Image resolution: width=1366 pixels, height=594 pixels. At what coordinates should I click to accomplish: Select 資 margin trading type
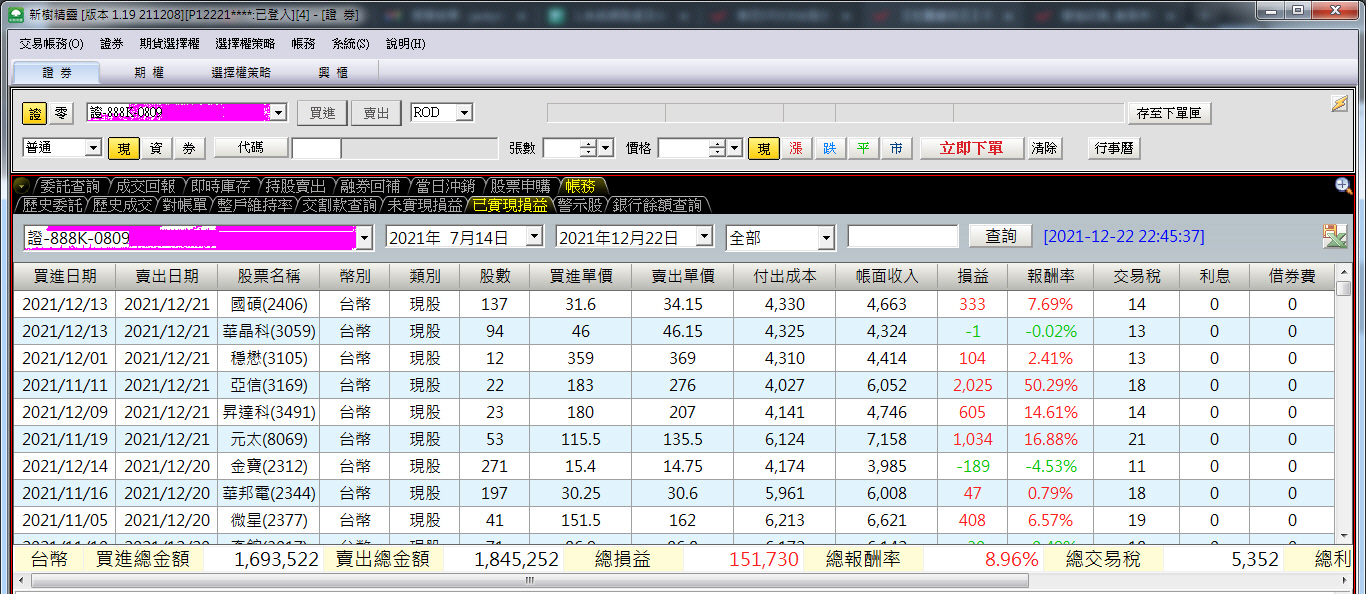(156, 148)
